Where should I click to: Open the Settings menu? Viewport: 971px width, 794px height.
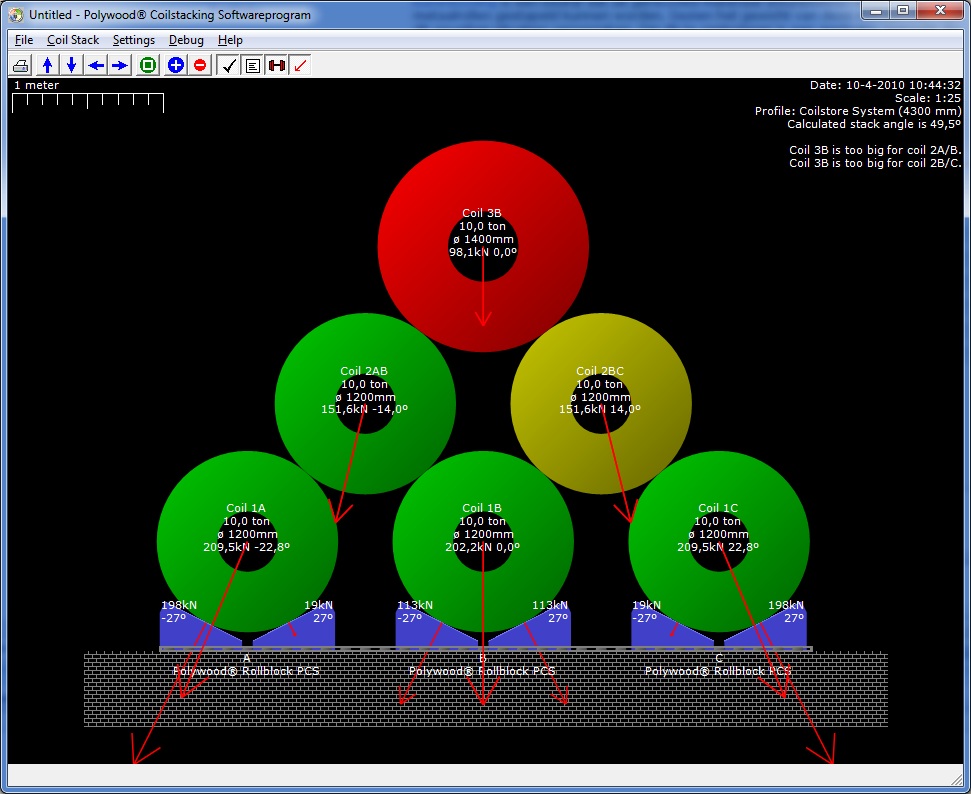[x=134, y=40]
